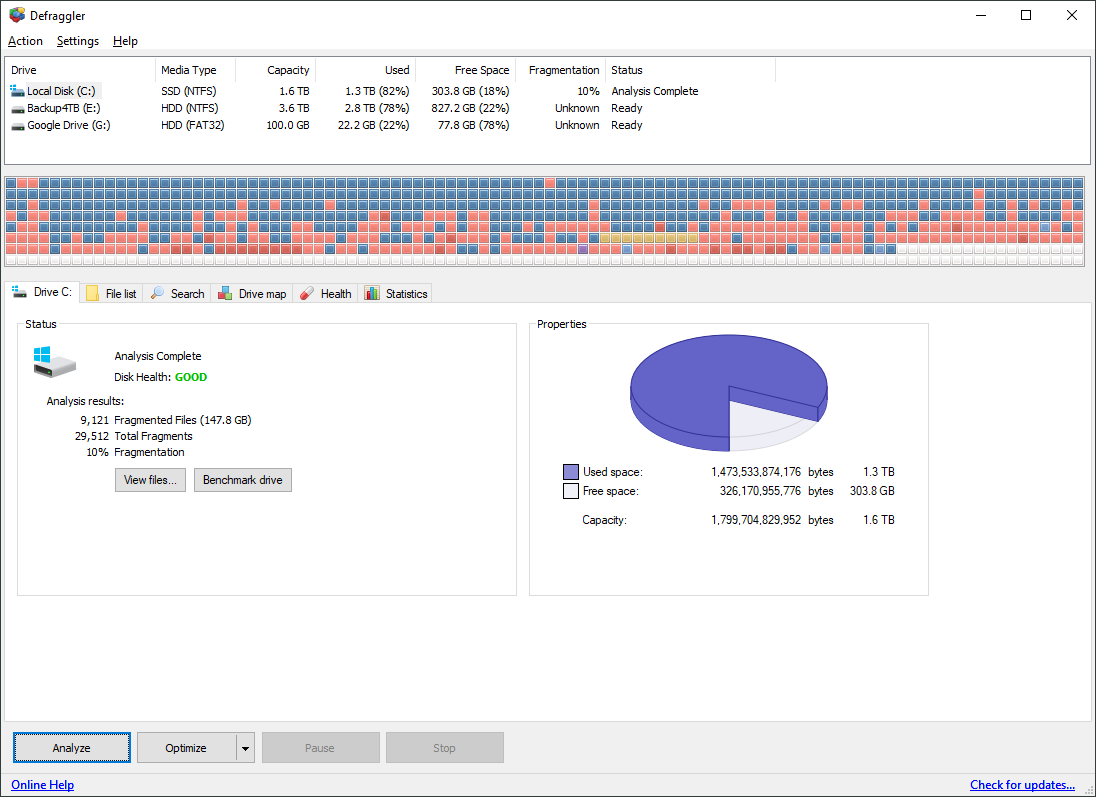Open the Online Help link
The height and width of the screenshot is (797, 1096).
[43, 784]
